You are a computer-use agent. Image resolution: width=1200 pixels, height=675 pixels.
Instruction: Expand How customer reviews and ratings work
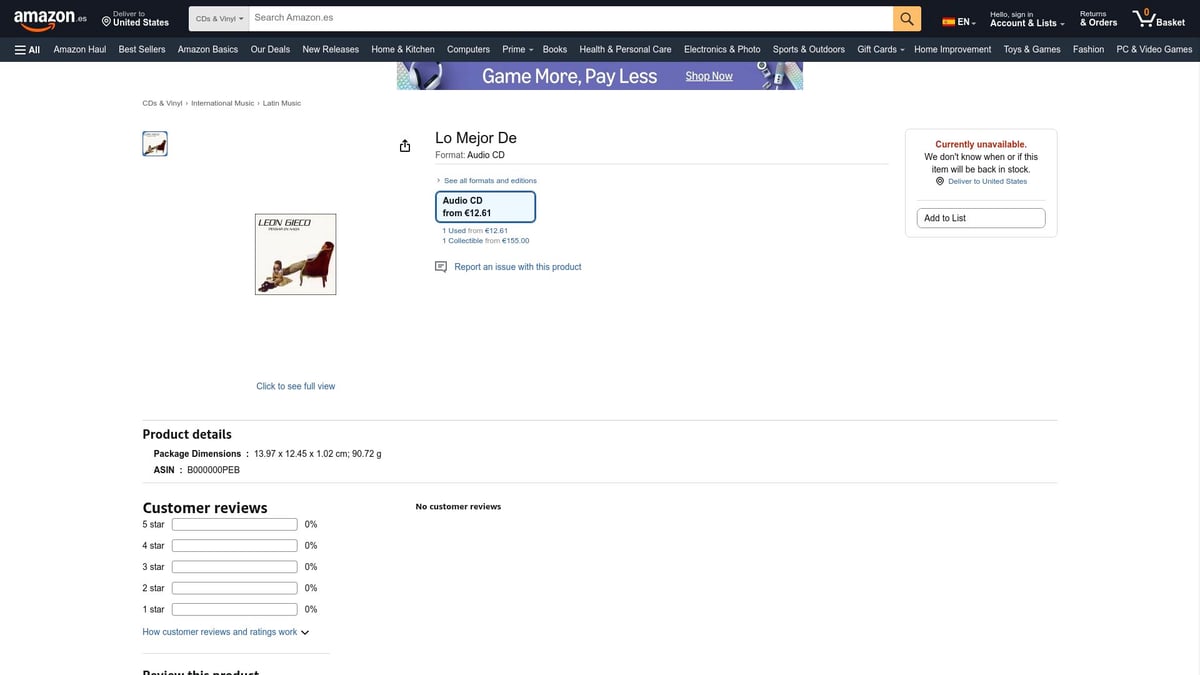coord(226,632)
